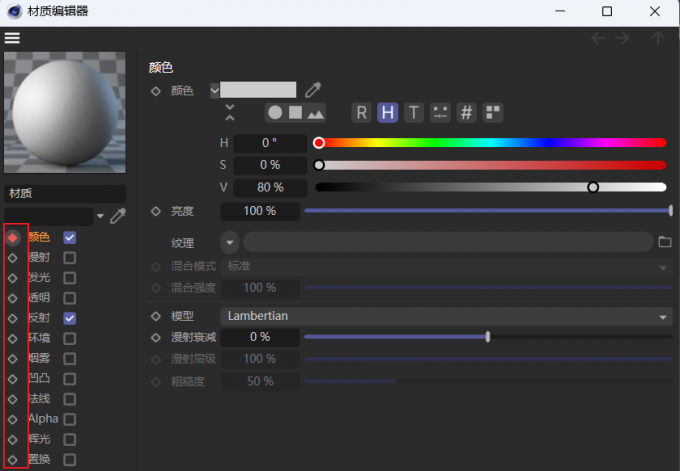Image resolution: width=680 pixels, height=471 pixels.
Task: Click the 亮度 brightness slider
Action: (488, 211)
